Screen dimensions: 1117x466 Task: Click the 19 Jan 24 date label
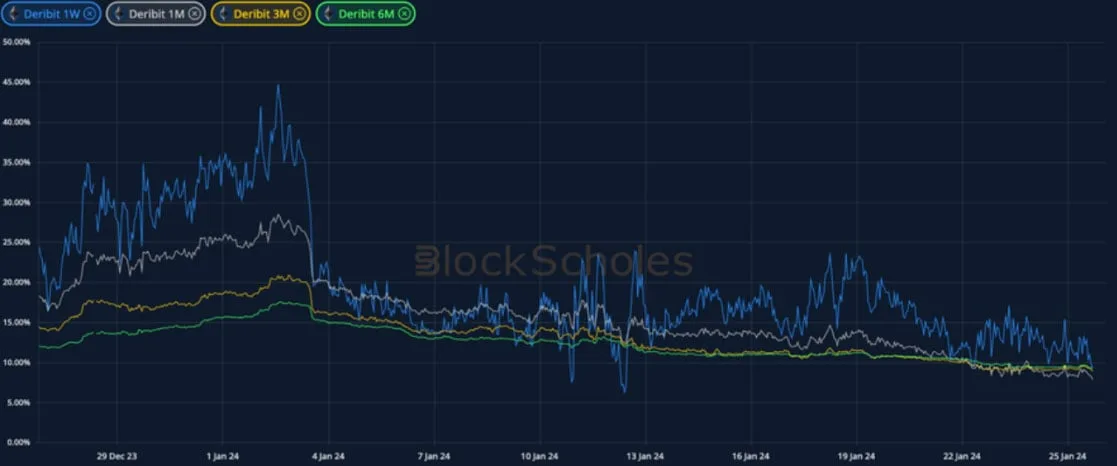click(856, 456)
